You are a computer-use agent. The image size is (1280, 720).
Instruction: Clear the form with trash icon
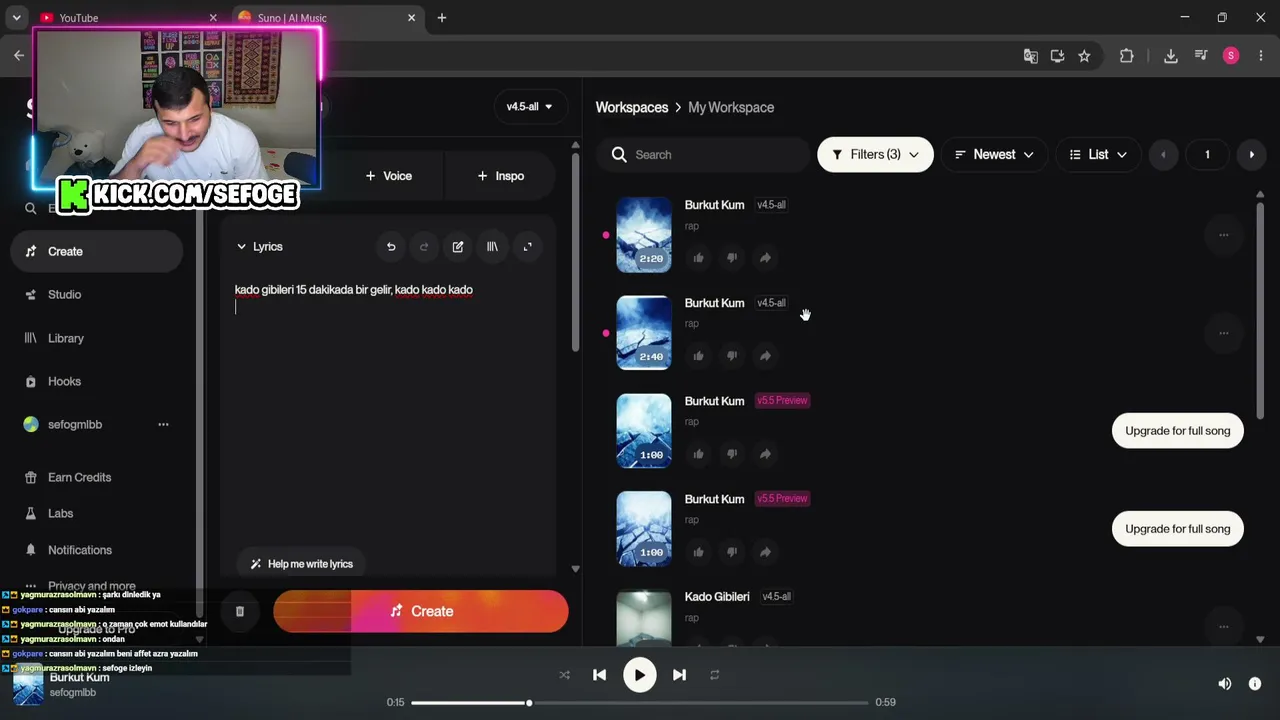click(240, 611)
